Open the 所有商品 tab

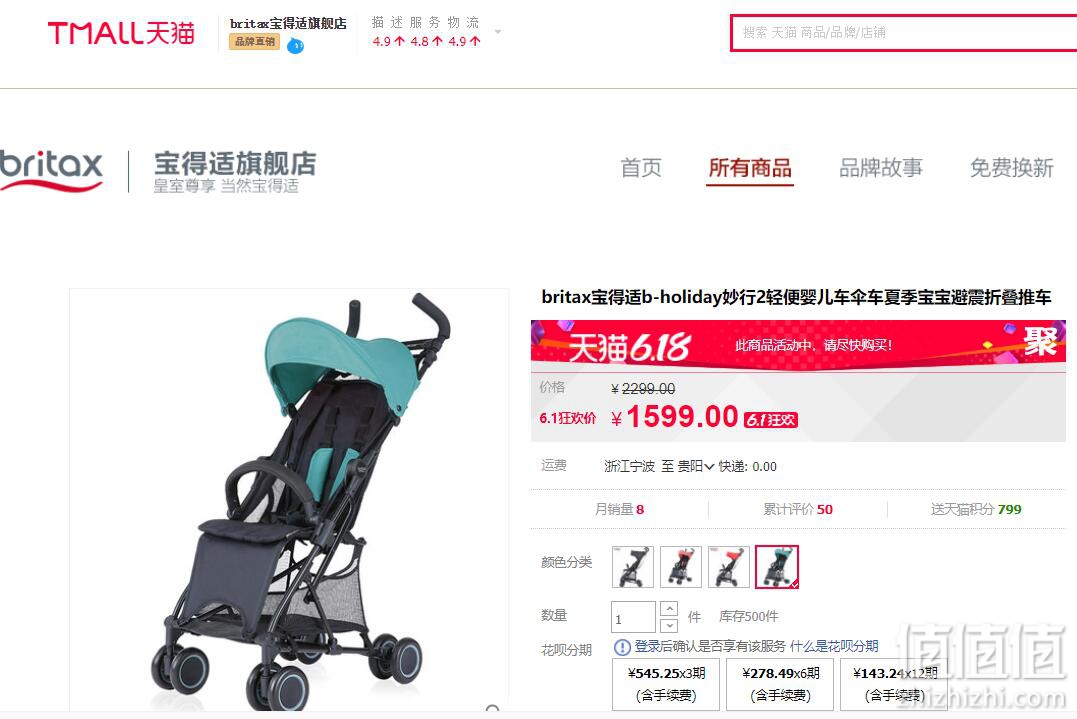tap(749, 168)
